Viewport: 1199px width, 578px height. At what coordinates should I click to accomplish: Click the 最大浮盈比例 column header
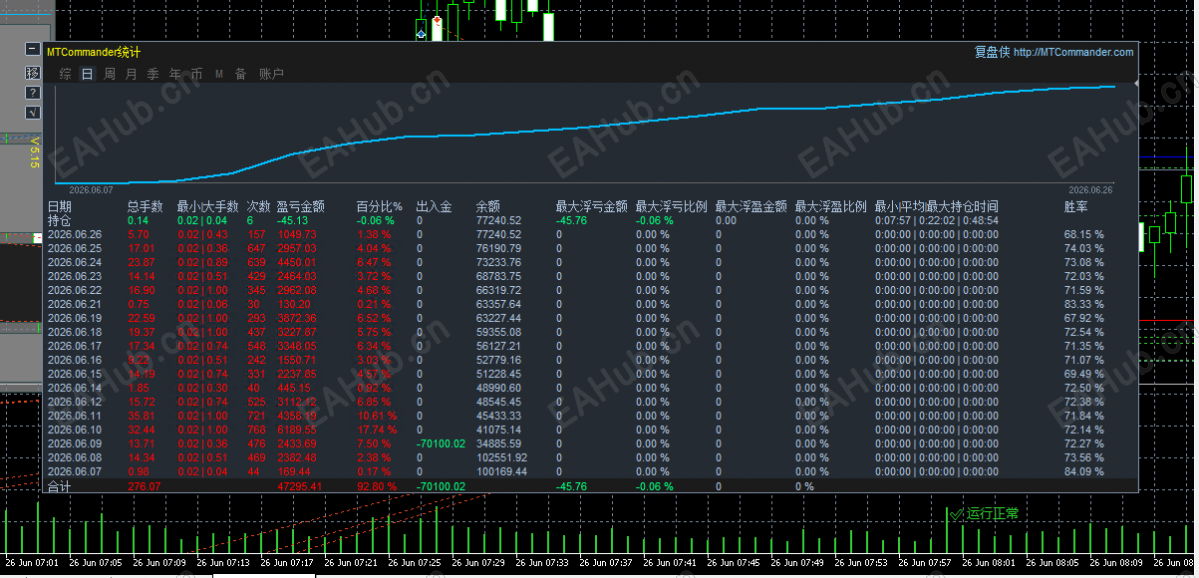830,206
